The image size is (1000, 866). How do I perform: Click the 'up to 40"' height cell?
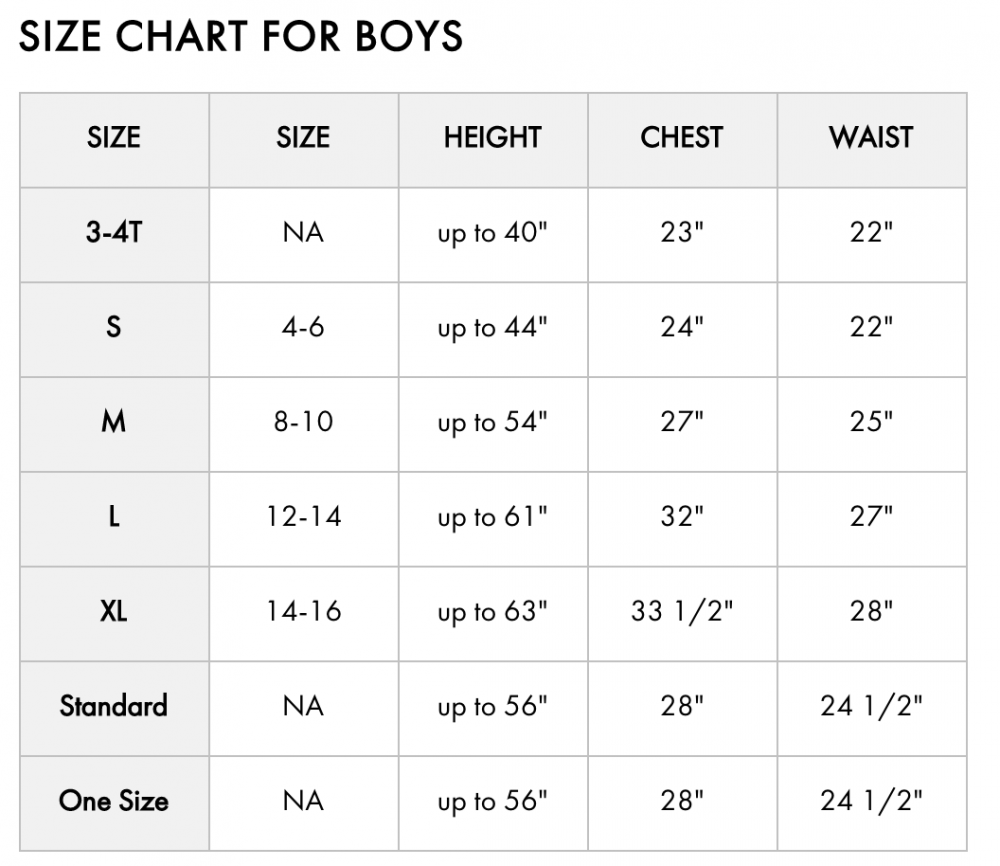click(492, 233)
